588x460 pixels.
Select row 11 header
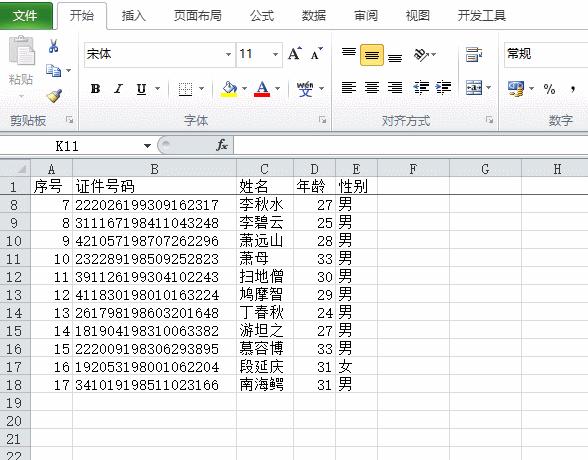click(14, 259)
